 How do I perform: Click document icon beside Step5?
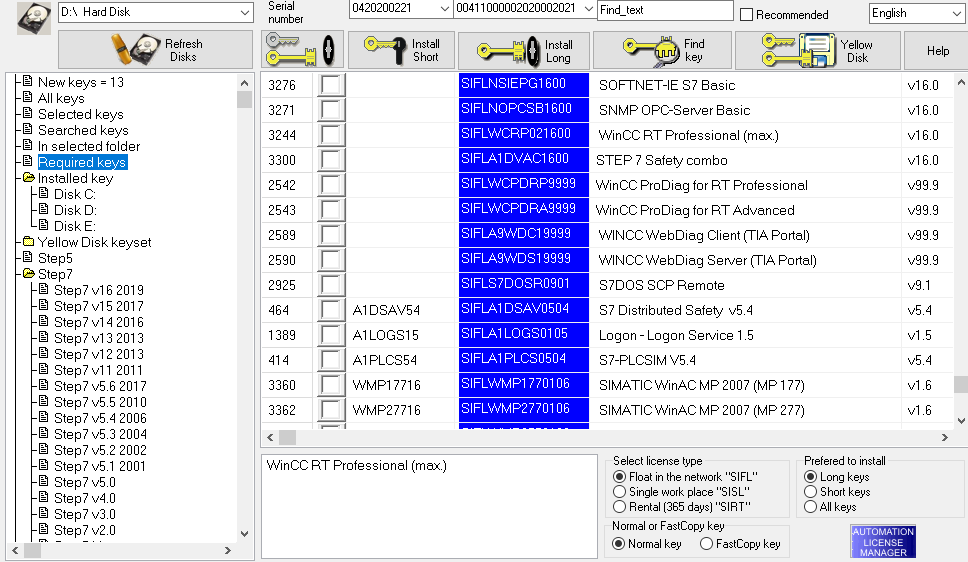[27, 257]
